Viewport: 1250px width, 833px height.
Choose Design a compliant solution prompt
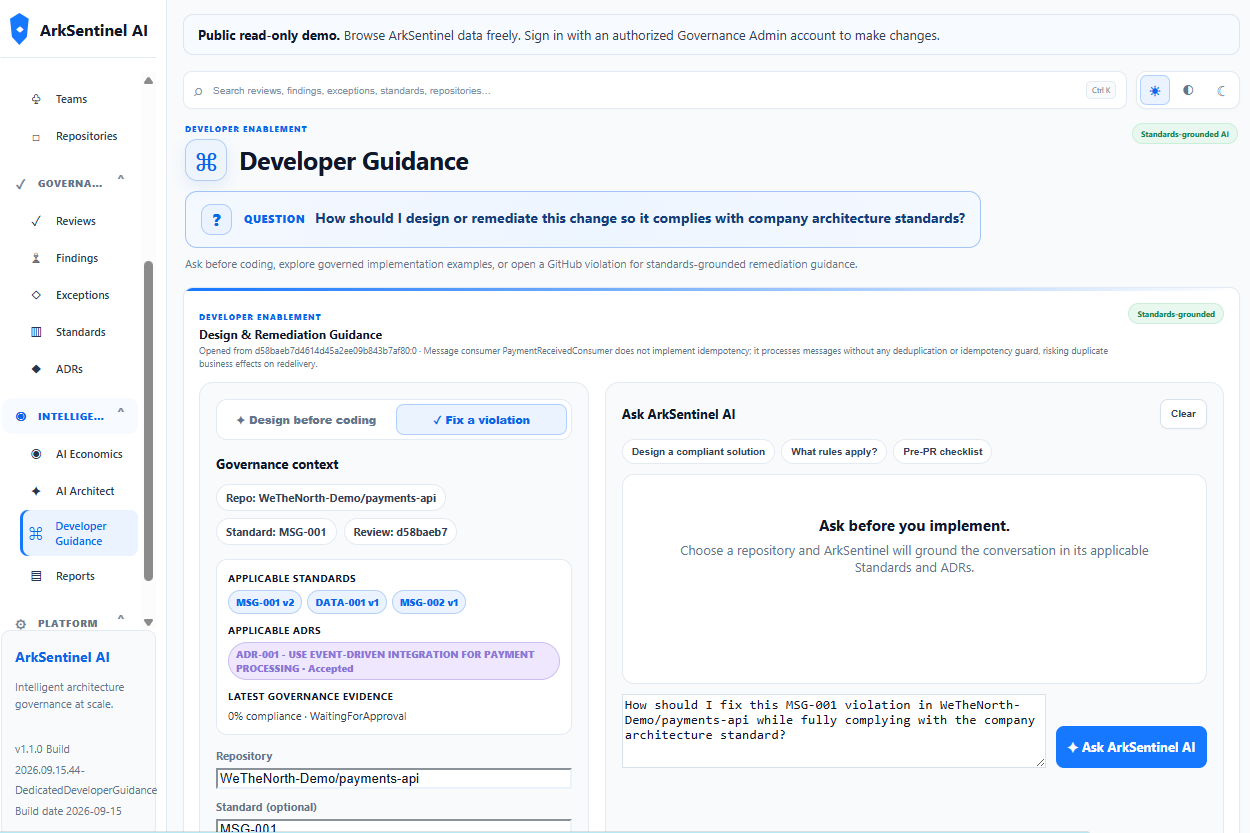click(x=698, y=452)
